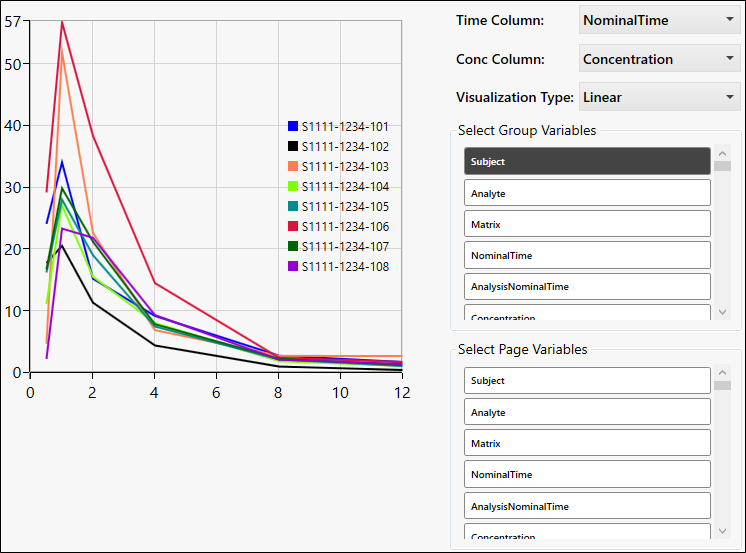Click legend label S1111-1234-102

[345, 147]
